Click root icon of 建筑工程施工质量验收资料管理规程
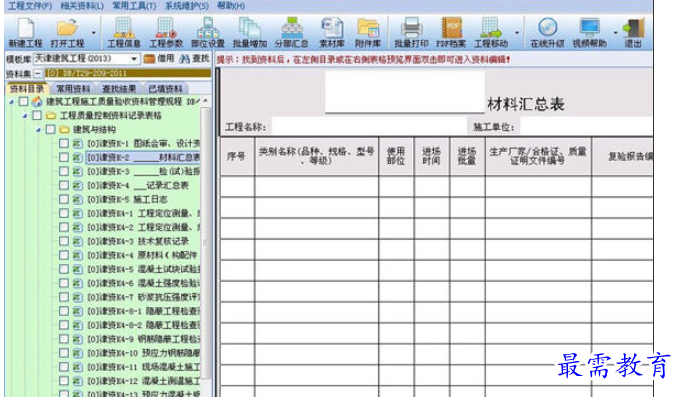 37,102
